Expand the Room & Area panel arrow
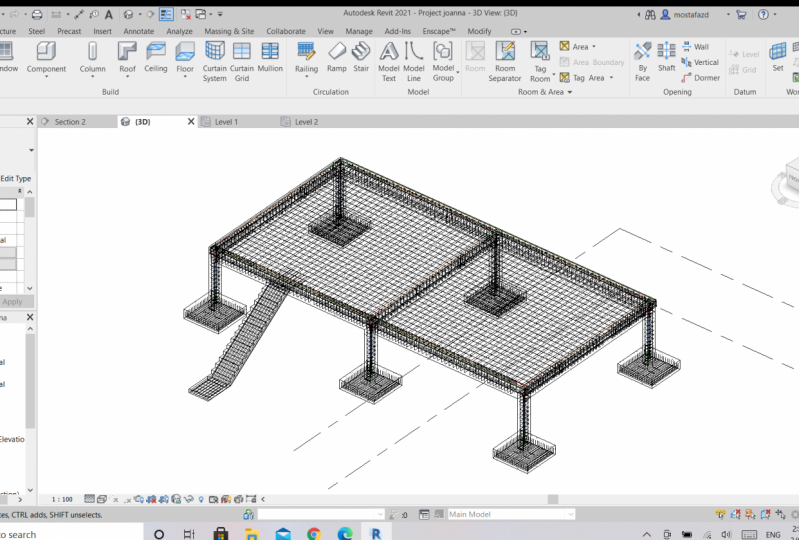This screenshot has width=799, height=540. click(x=570, y=92)
